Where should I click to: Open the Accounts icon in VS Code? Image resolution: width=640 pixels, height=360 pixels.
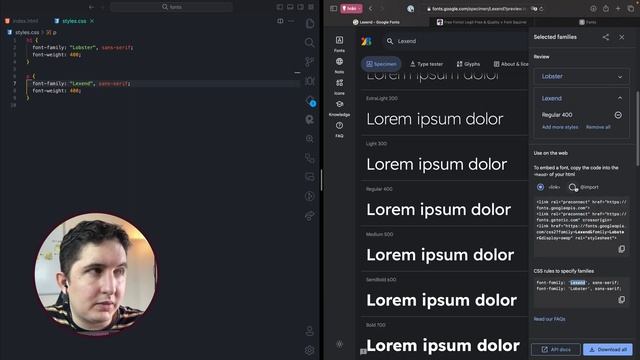[310, 331]
